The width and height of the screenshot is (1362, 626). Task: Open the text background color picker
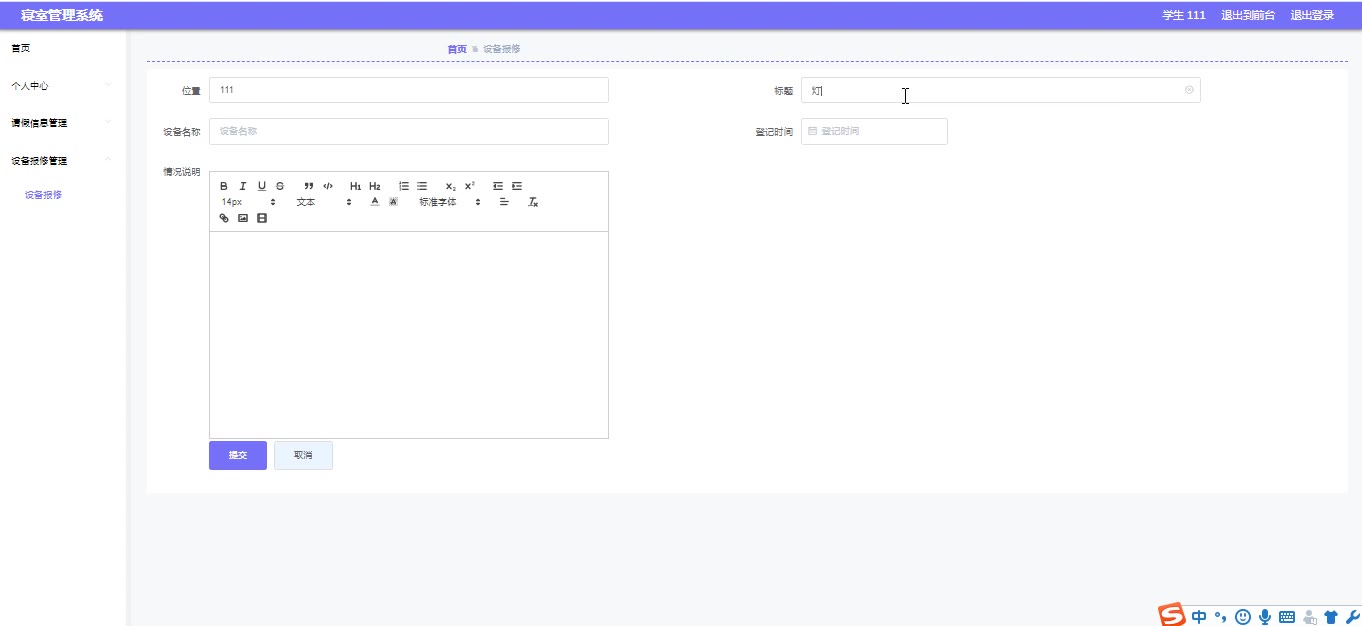[393, 202]
